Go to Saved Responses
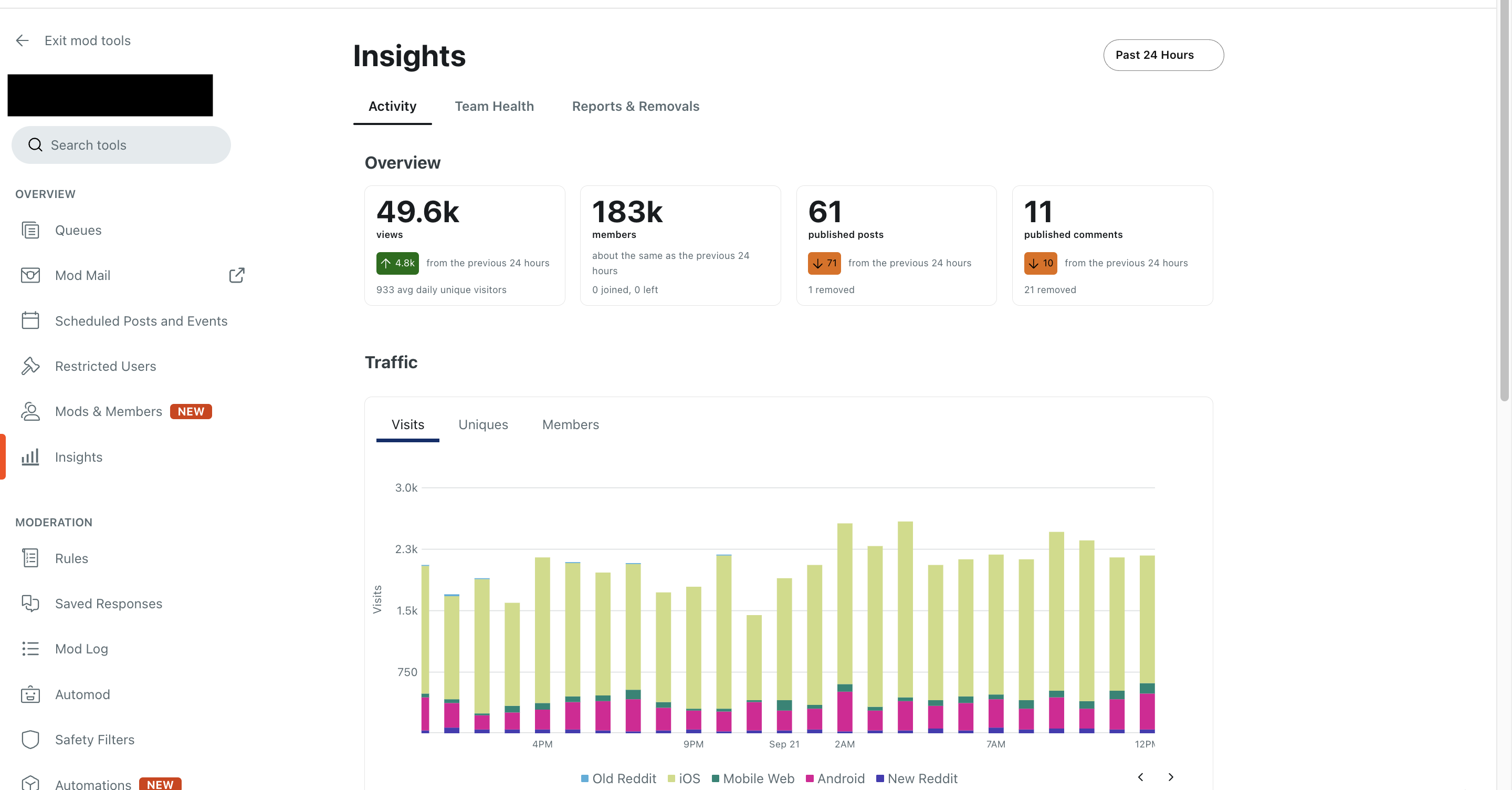This screenshot has height=790, width=1512. (108, 604)
